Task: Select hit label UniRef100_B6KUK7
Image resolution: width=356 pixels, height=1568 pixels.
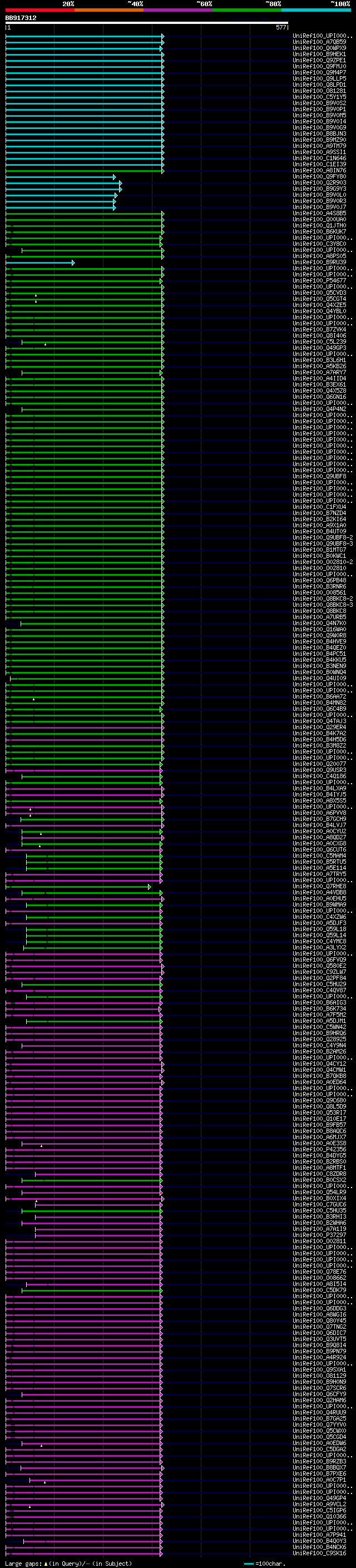Action: (319, 231)
